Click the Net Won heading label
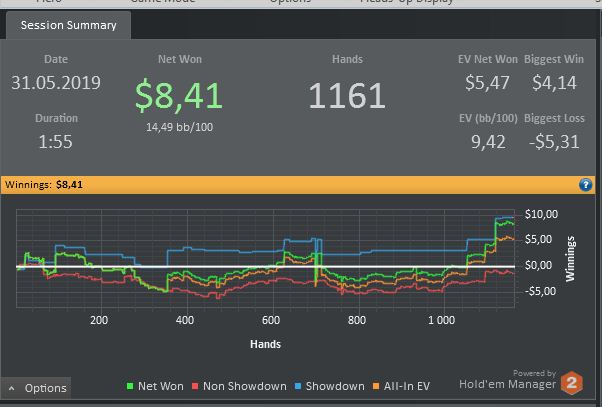Image resolution: width=602 pixels, height=407 pixels. [180, 59]
